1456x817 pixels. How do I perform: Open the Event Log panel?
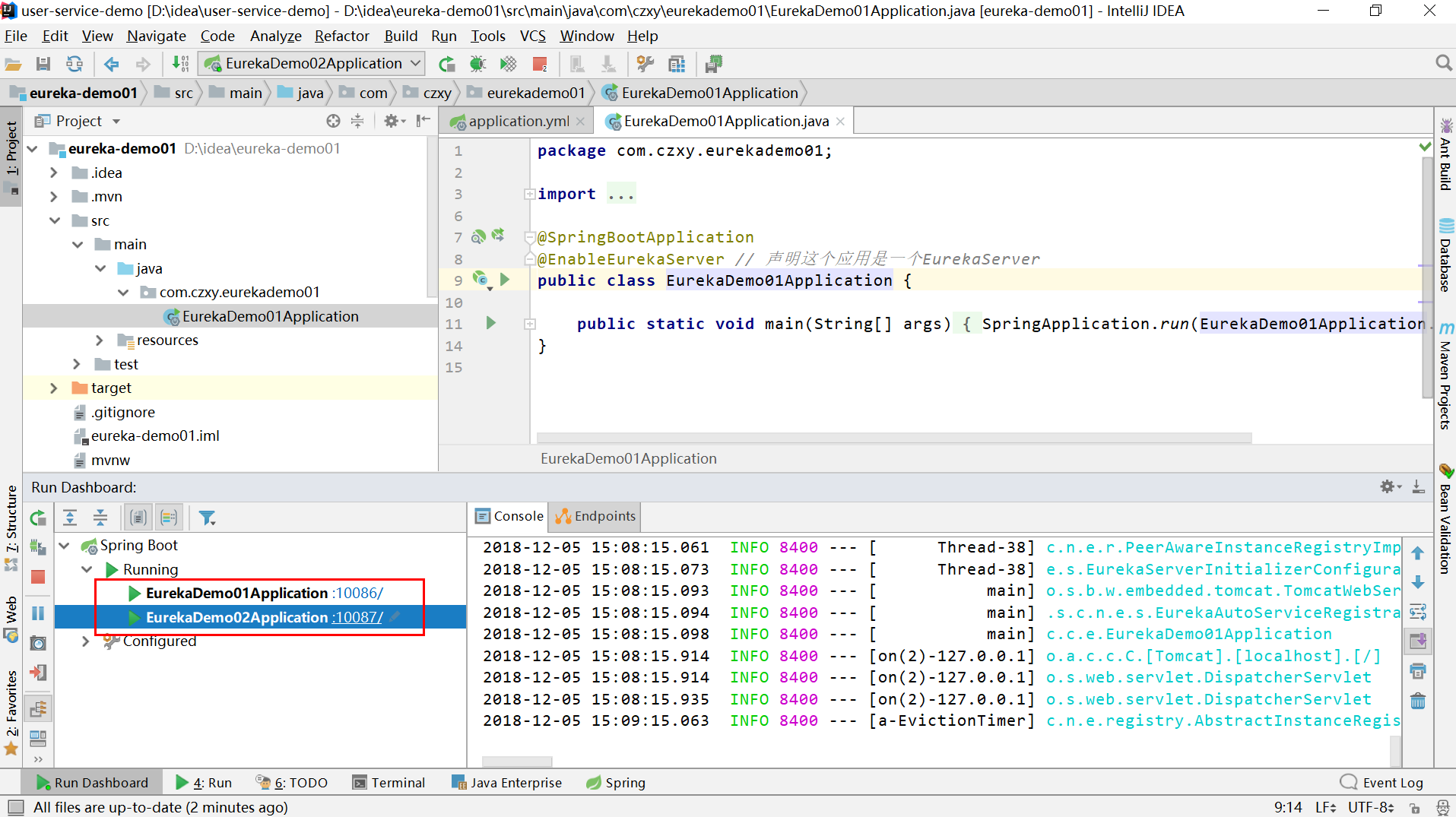pyautogui.click(x=1382, y=783)
